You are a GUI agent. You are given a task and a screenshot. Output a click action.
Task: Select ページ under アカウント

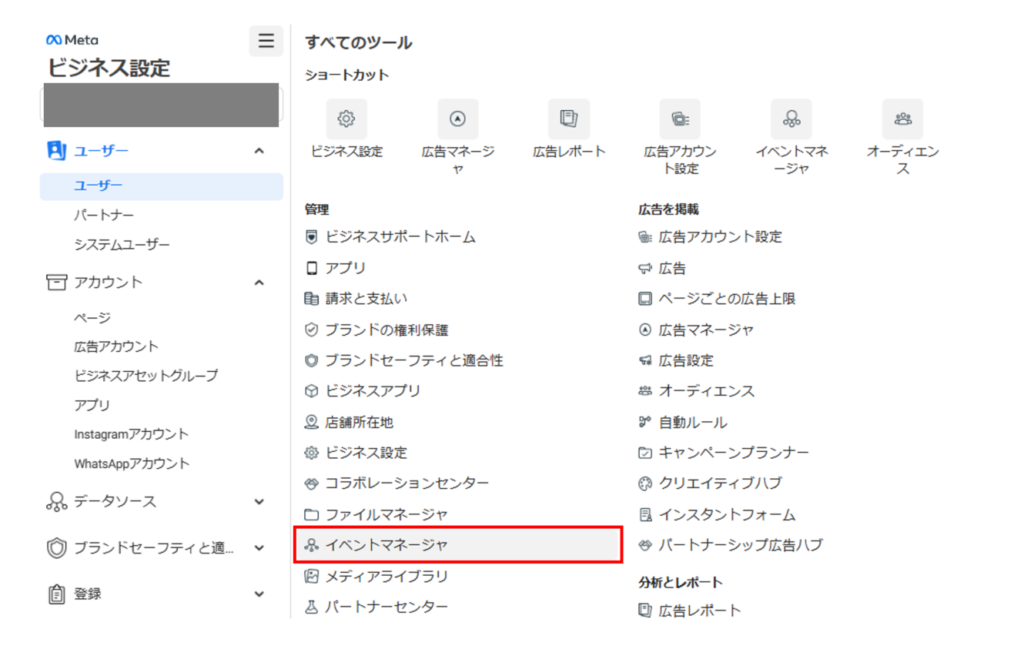pyautogui.click(x=92, y=318)
